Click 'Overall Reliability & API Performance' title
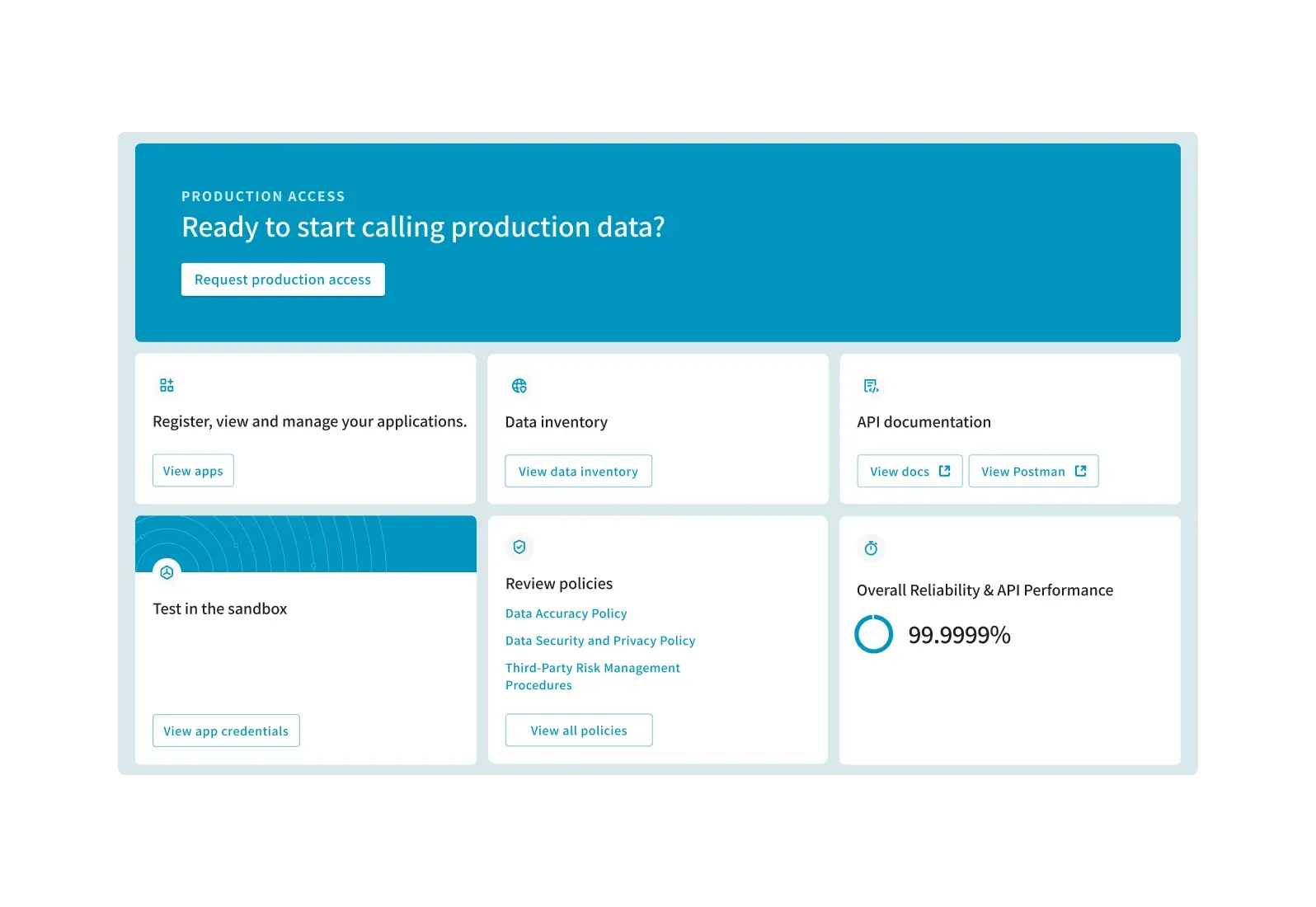Viewport: 1316px width, 907px height. click(985, 590)
